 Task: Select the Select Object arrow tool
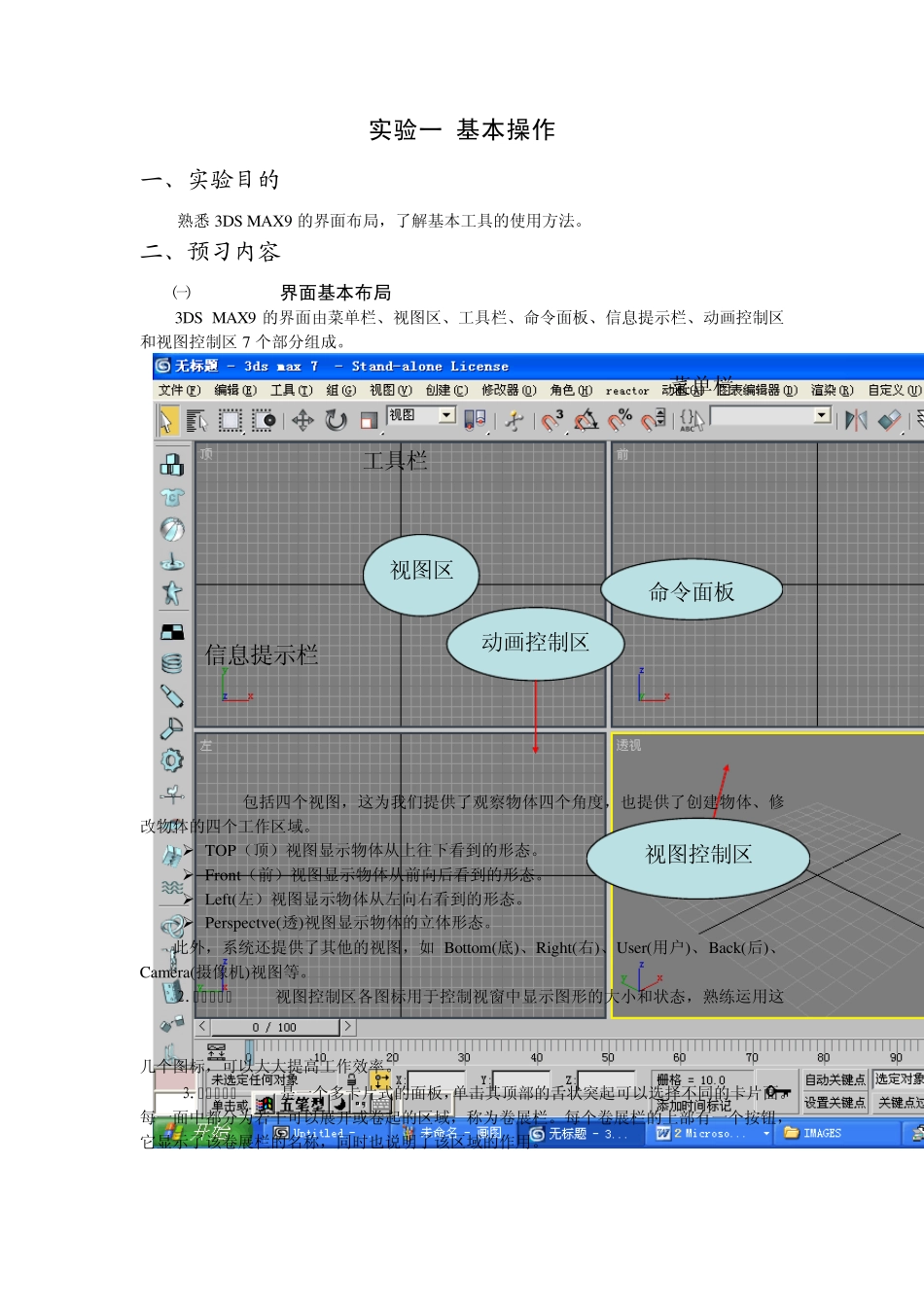coord(167,420)
